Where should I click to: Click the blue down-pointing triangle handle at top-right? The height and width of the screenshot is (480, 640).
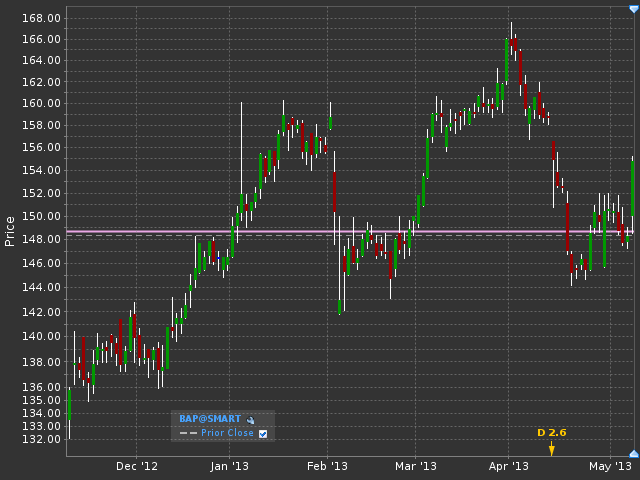(x=634, y=9)
